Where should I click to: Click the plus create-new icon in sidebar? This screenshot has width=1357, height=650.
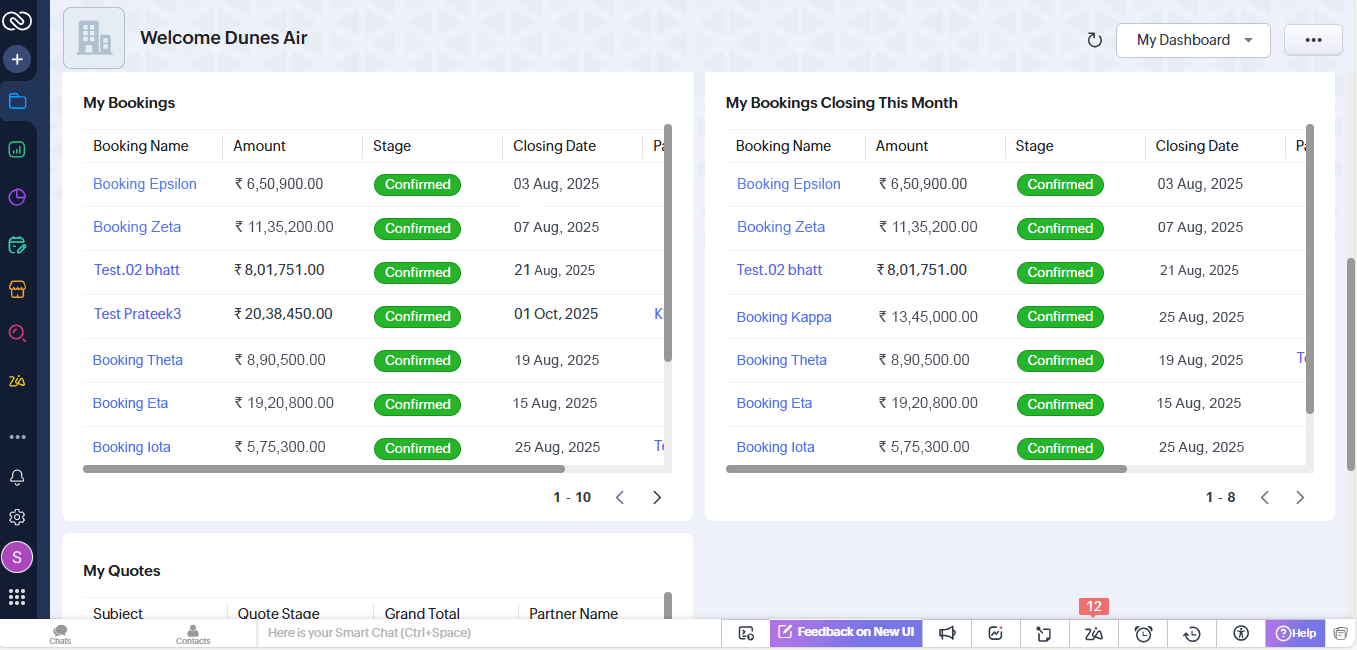[x=17, y=60]
